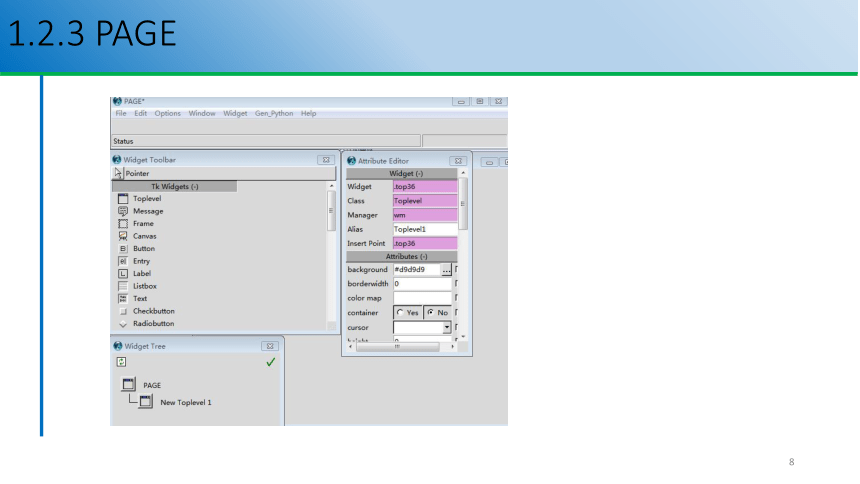The height and width of the screenshot is (484, 860).
Task: Open the Help menu
Action: 308,114
